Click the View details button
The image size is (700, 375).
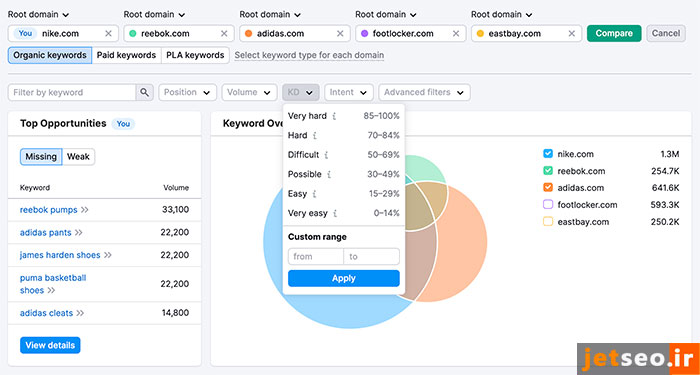pos(50,345)
